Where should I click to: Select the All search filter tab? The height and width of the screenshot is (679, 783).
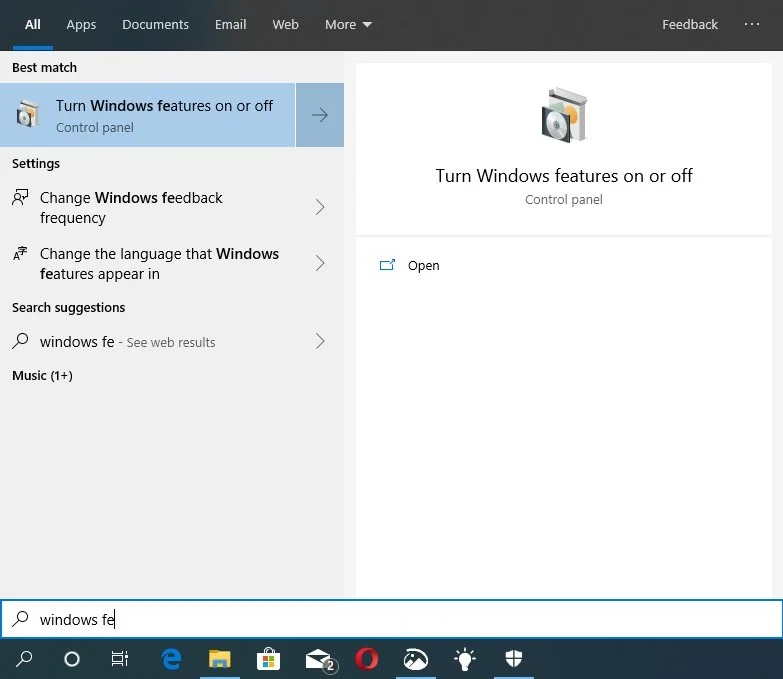click(x=32, y=24)
